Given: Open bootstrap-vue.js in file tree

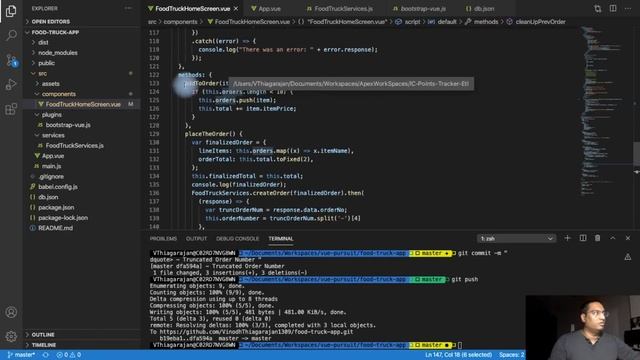Looking at the screenshot, I should [68, 125].
